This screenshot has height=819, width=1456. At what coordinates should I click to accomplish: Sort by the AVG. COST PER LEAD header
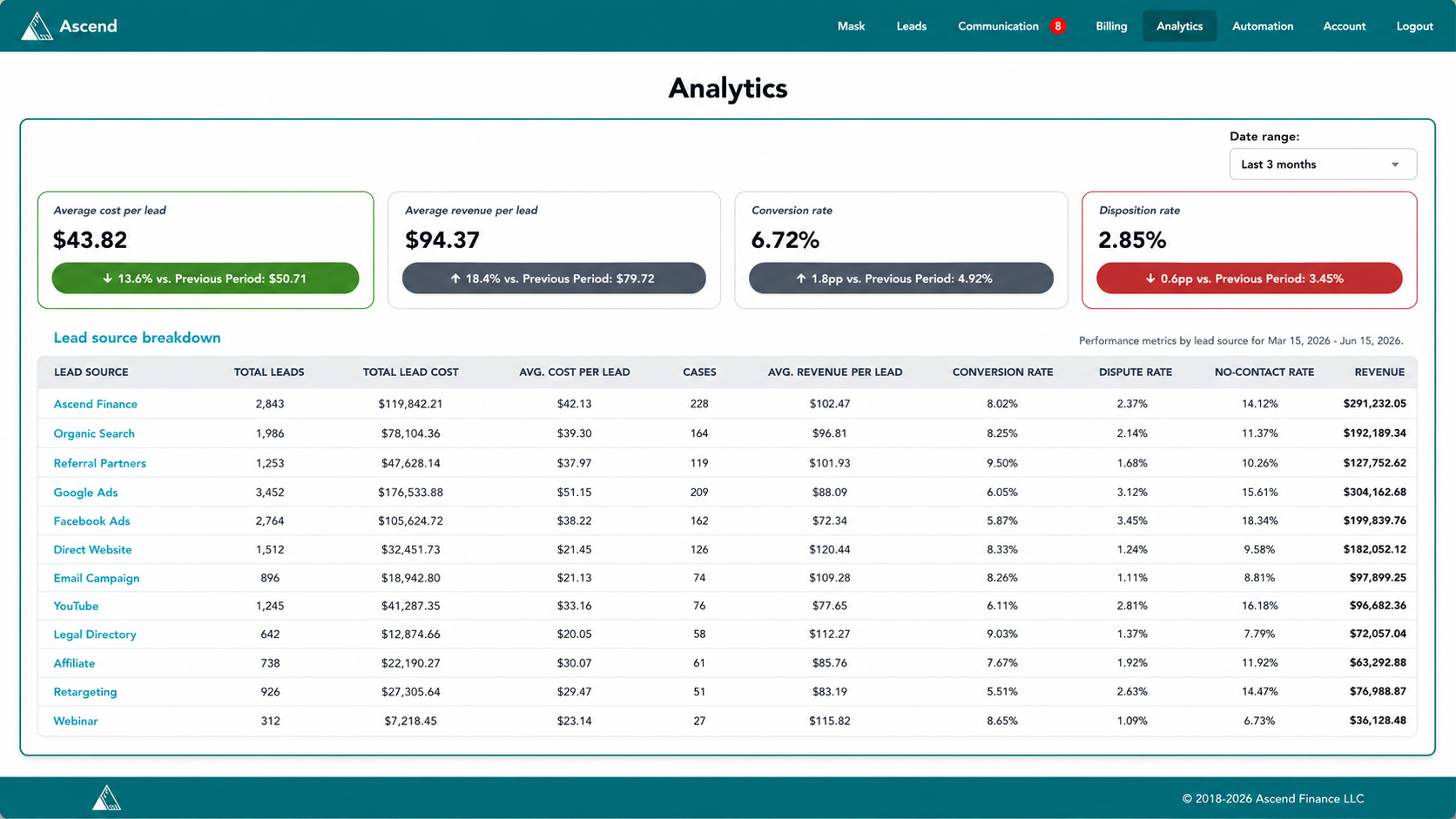(574, 373)
